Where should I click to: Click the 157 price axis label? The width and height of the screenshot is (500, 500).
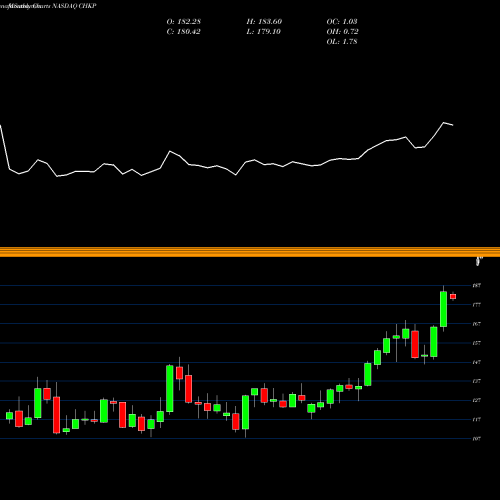pyautogui.click(x=477, y=343)
